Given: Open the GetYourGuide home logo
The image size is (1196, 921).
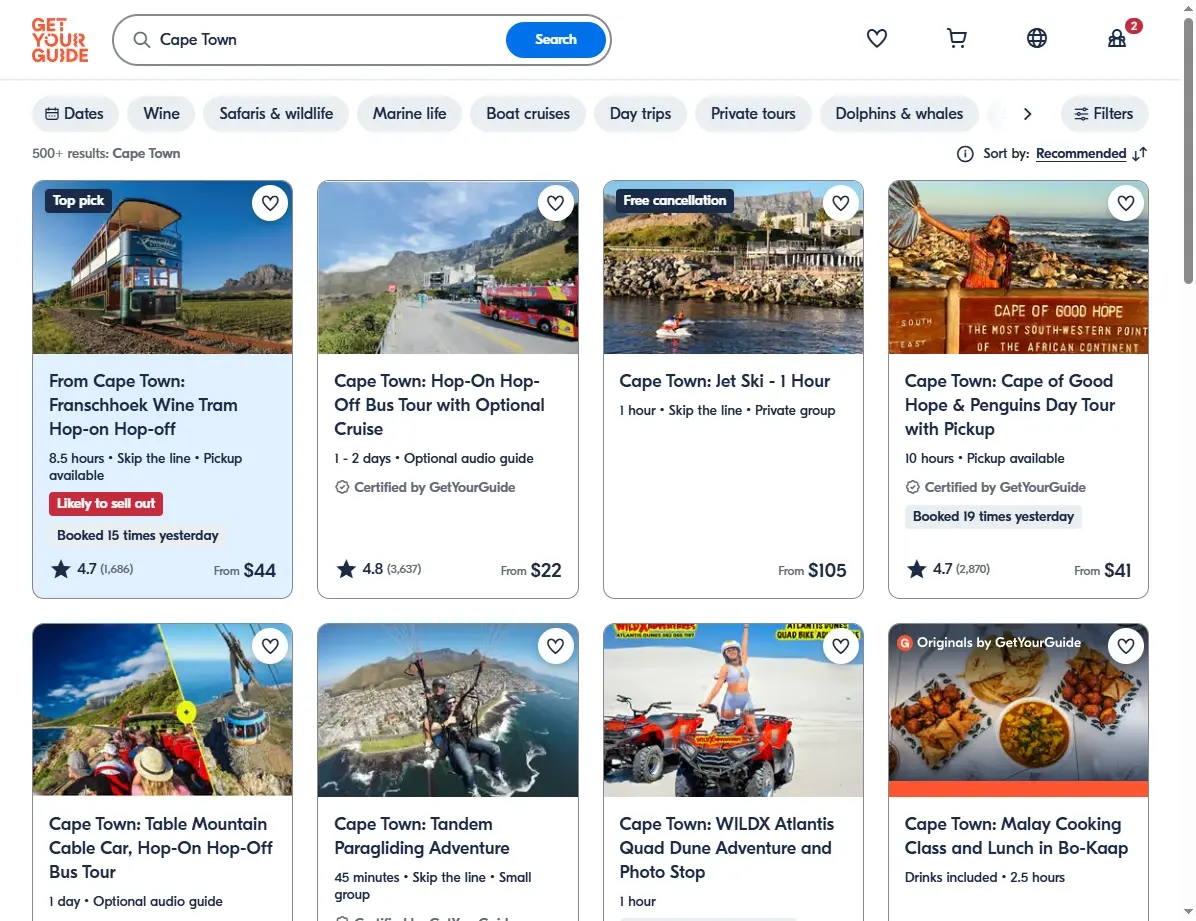Looking at the screenshot, I should point(59,40).
